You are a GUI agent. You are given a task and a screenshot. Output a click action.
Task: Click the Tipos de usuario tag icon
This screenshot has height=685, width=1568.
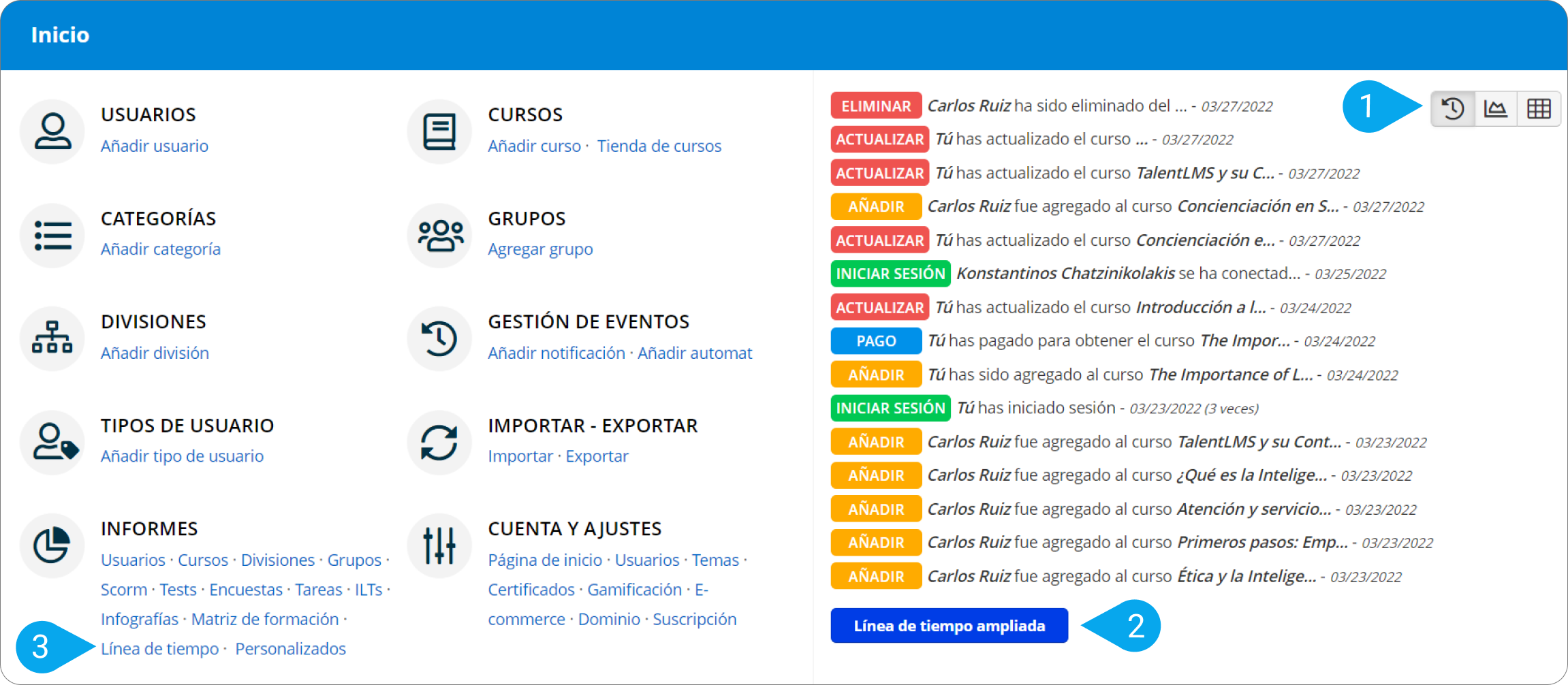52,443
